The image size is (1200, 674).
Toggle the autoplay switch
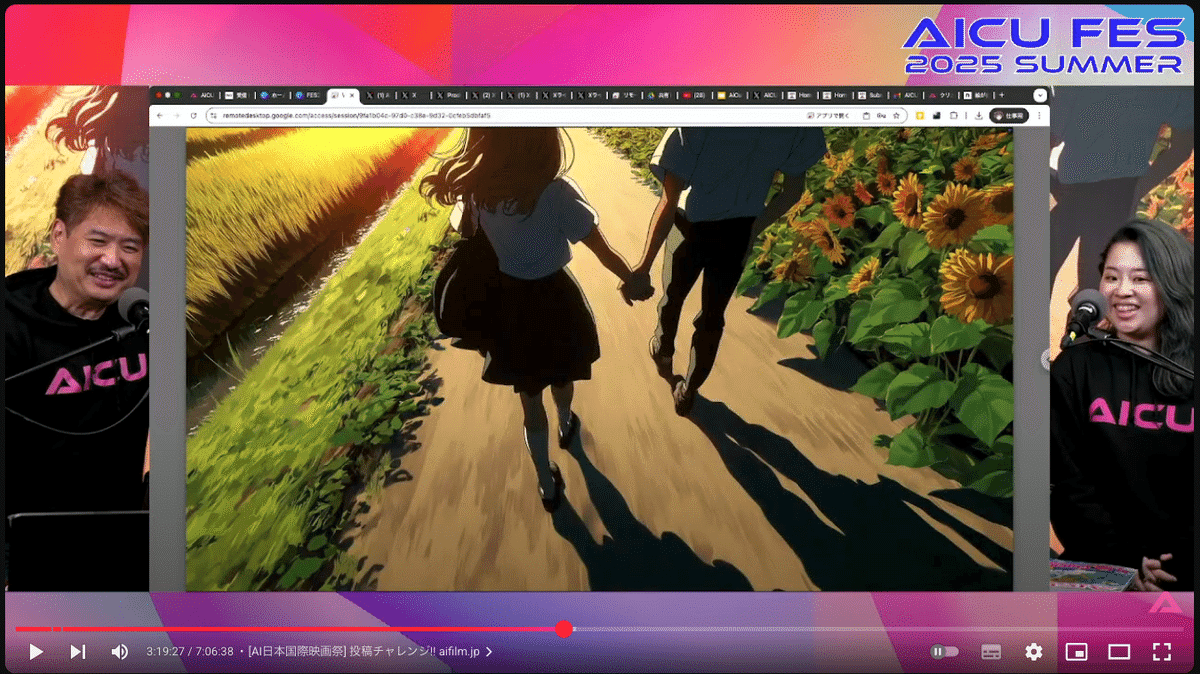(944, 652)
